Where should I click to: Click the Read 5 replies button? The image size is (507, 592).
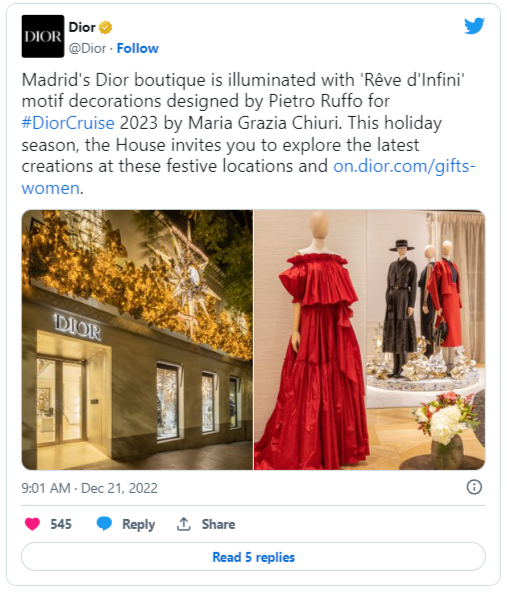253,557
